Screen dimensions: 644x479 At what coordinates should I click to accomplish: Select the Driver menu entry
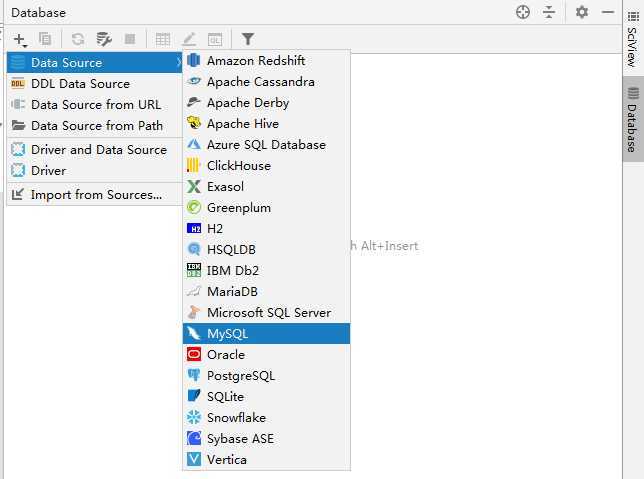[x=94, y=170]
